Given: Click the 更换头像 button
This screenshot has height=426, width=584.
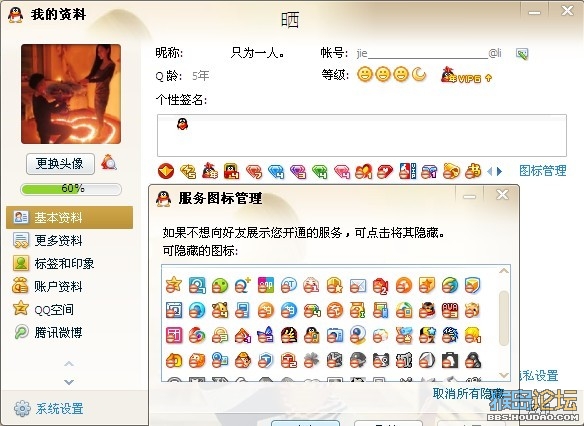Looking at the screenshot, I should pos(60,163).
